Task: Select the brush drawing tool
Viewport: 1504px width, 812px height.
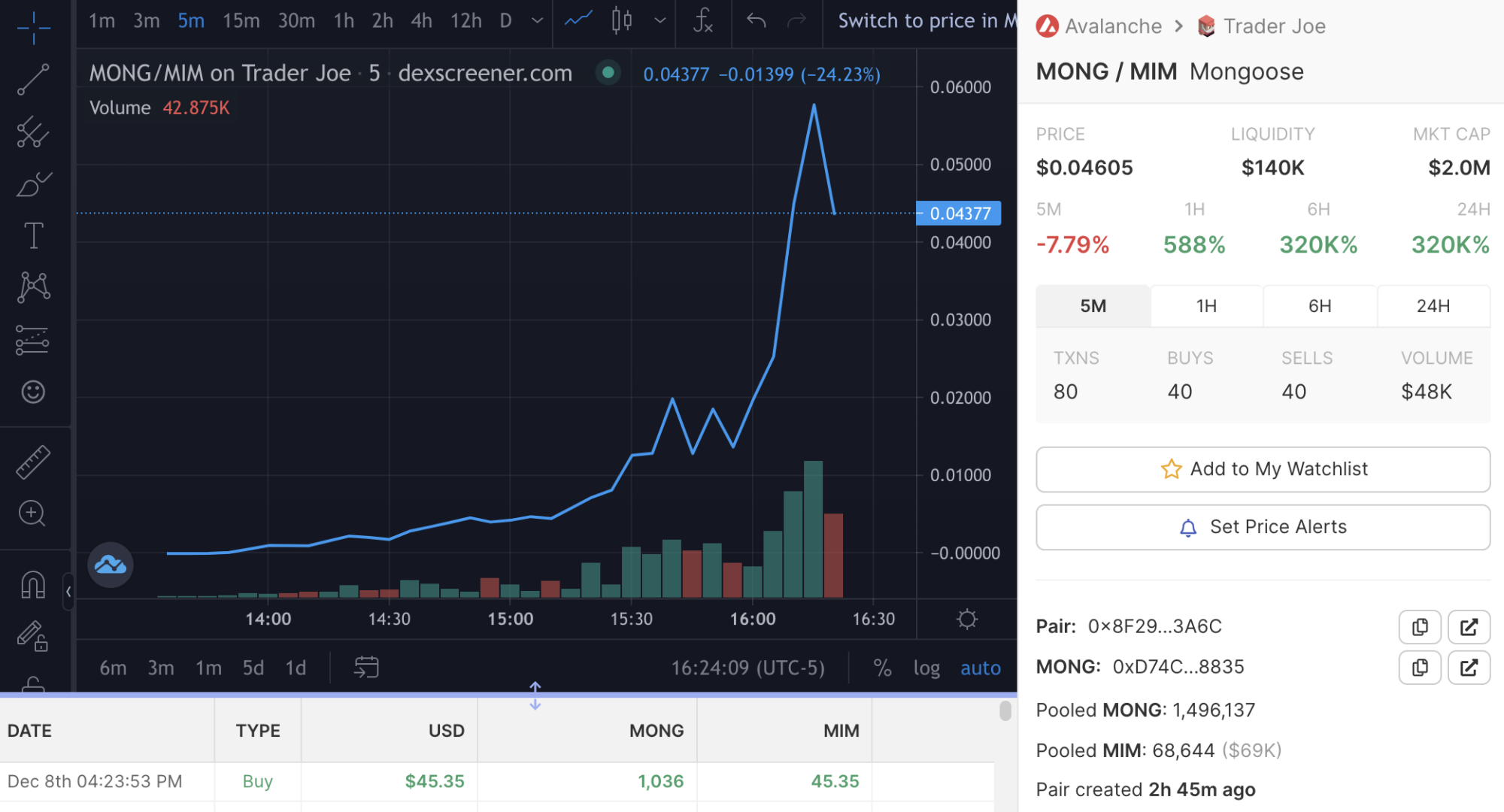Action: pos(33,183)
